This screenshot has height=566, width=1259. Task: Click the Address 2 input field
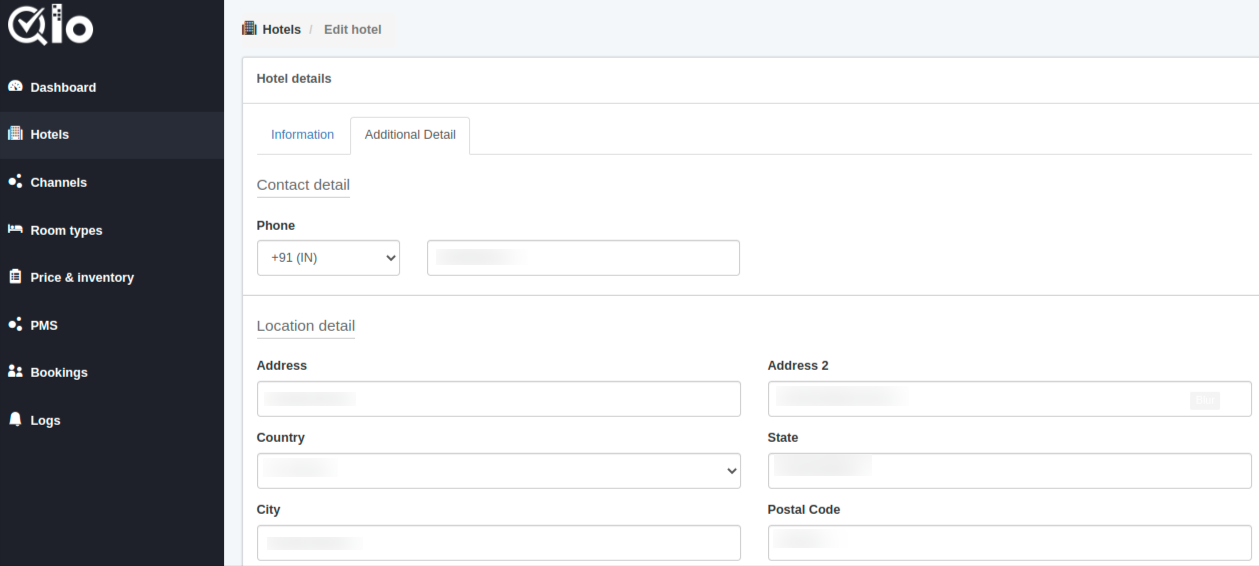click(x=1009, y=399)
